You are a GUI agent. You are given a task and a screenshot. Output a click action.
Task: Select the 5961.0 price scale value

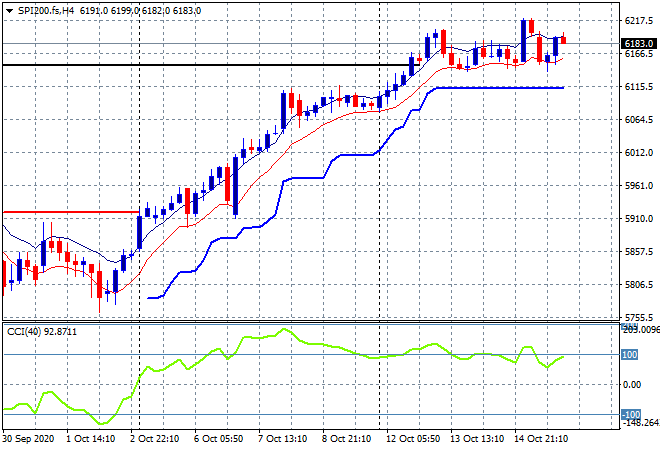pyautogui.click(x=639, y=186)
